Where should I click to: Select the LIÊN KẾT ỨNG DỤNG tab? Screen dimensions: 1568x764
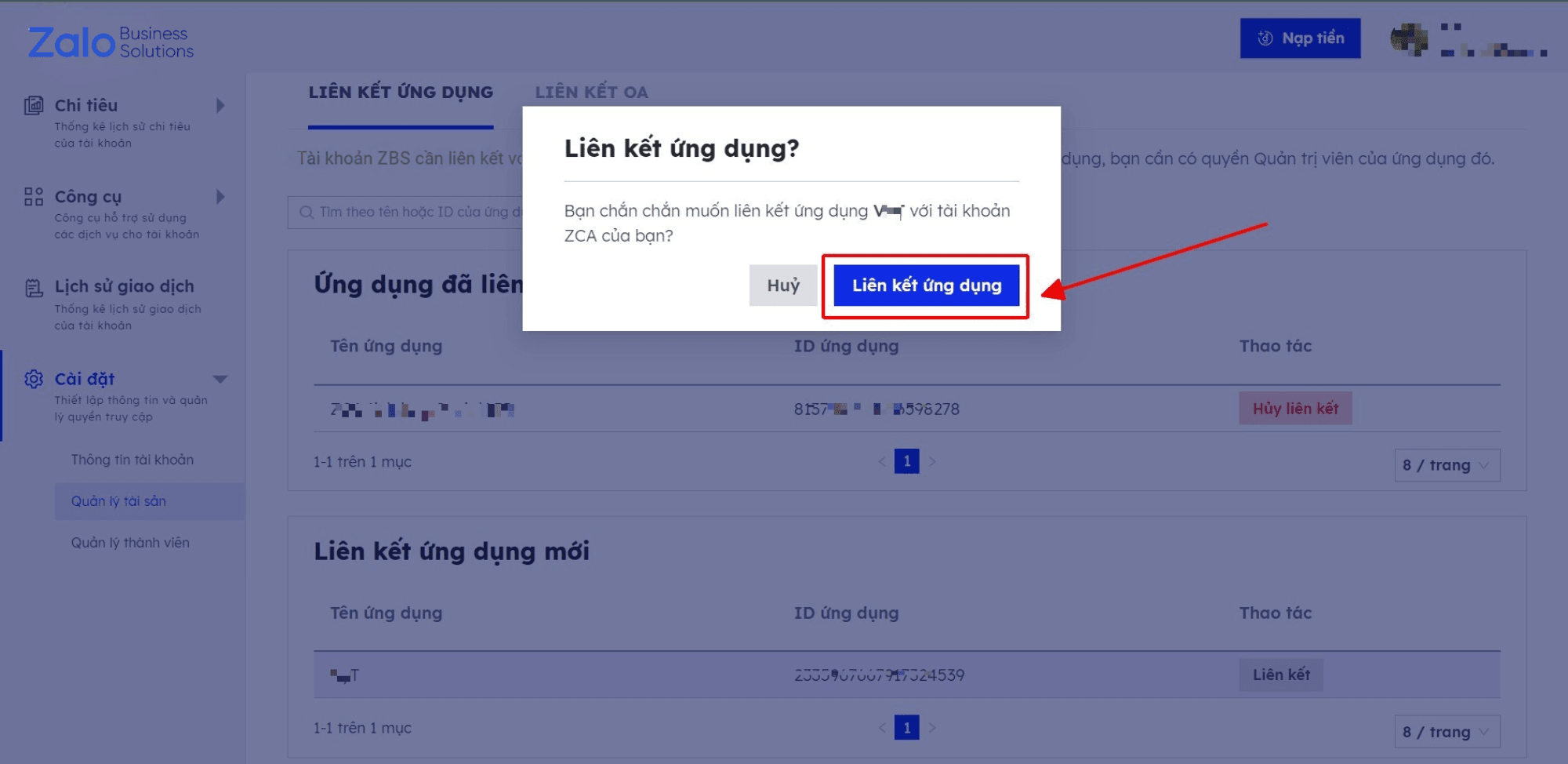pos(401,93)
